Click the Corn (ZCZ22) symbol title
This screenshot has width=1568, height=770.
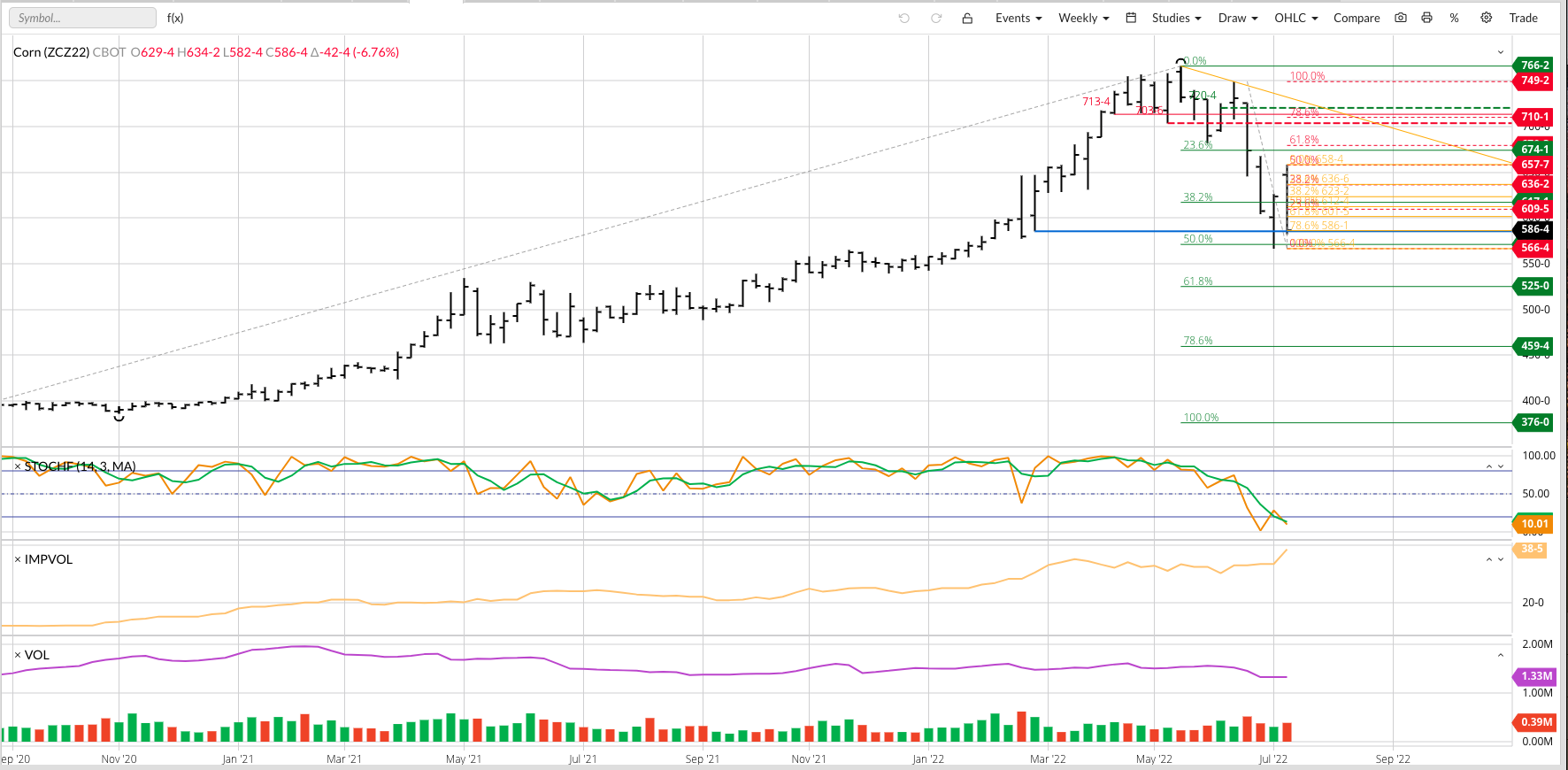tap(51, 52)
